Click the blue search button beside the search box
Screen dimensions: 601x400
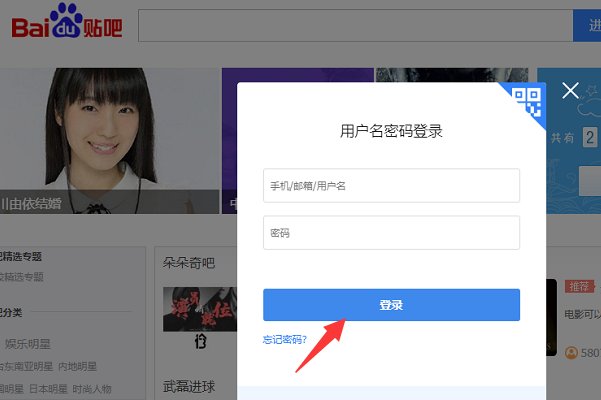tap(587, 26)
